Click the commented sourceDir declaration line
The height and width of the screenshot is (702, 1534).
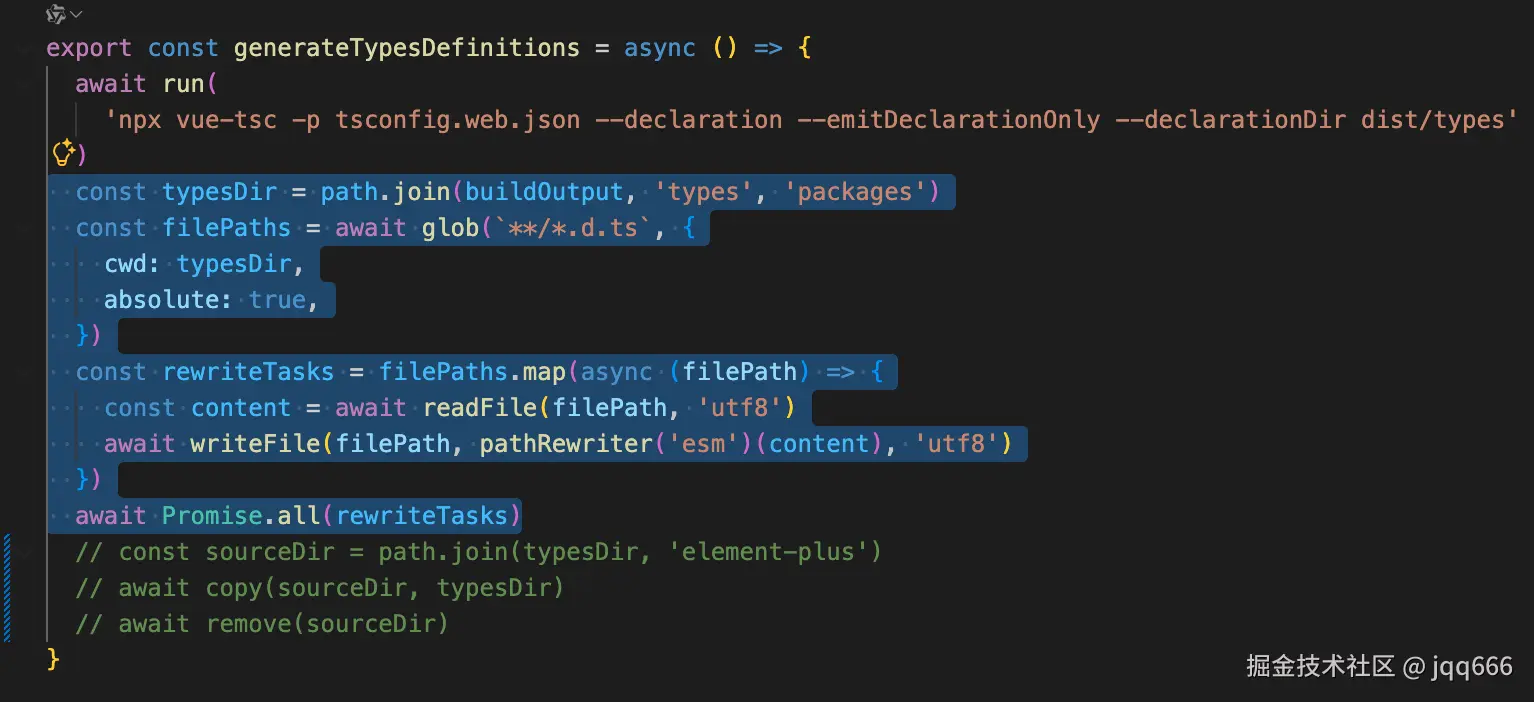(x=478, y=552)
